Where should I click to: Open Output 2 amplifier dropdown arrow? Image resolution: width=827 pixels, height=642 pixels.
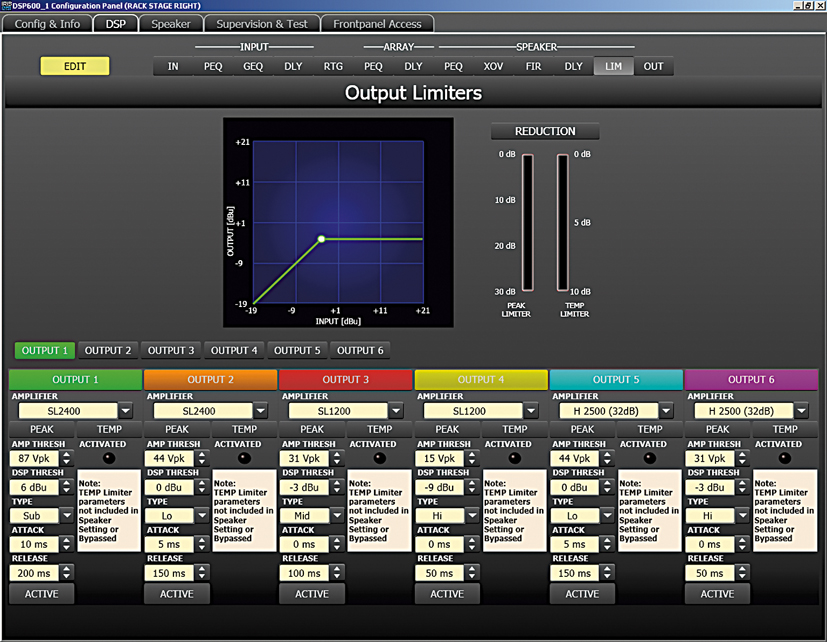click(261, 410)
